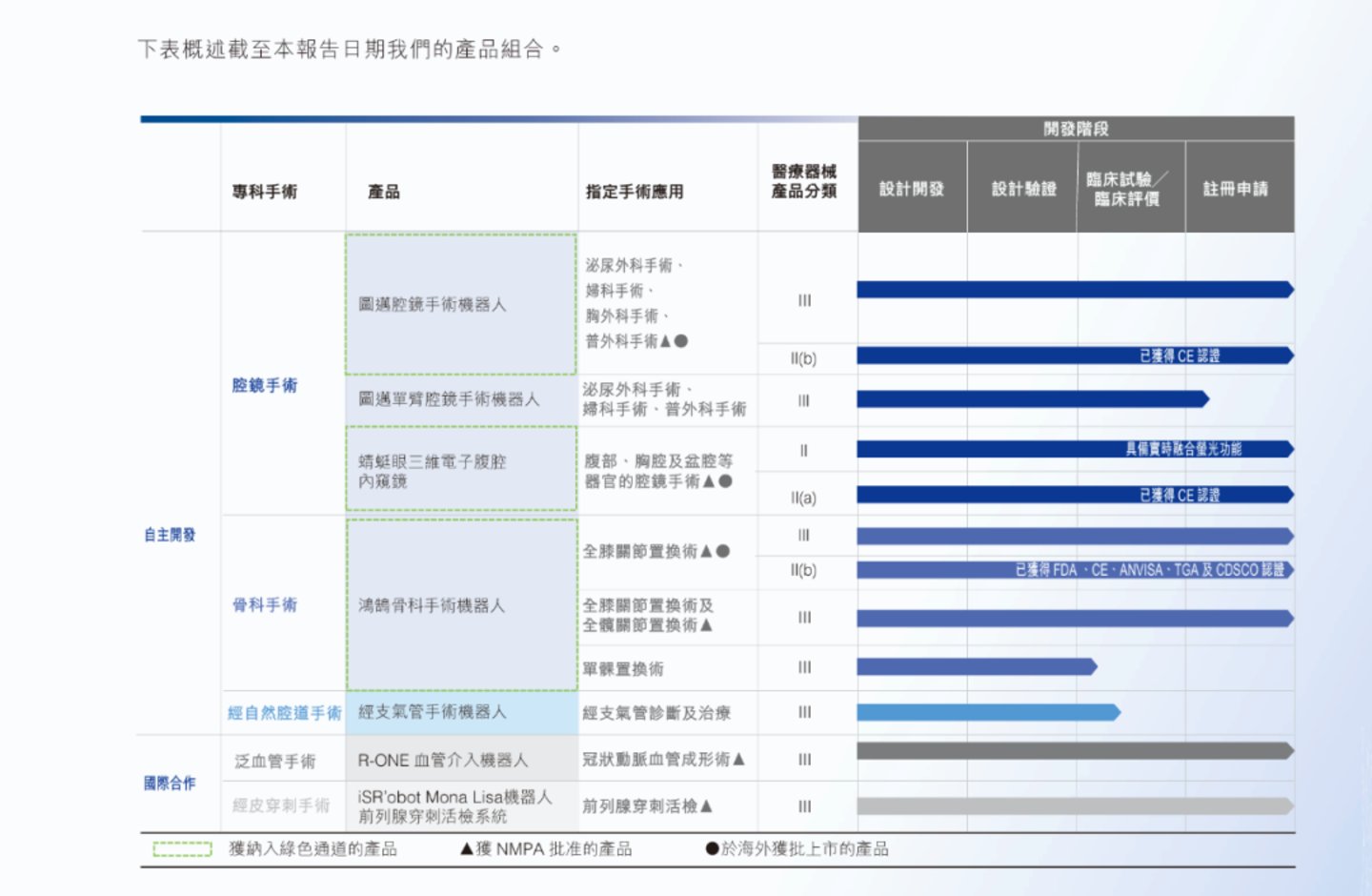Click the arrow tip of the 單髁置換術 bar
The width and height of the screenshot is (1372, 896).
[x=1093, y=667]
